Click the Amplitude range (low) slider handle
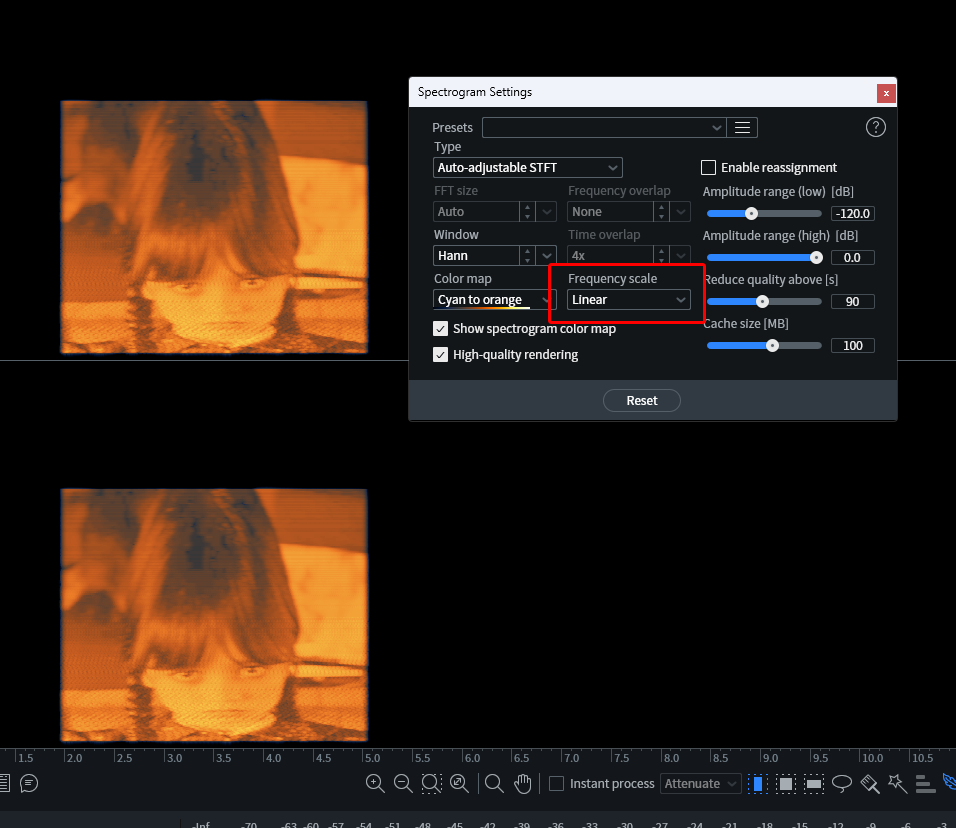The image size is (956, 828). 751,213
